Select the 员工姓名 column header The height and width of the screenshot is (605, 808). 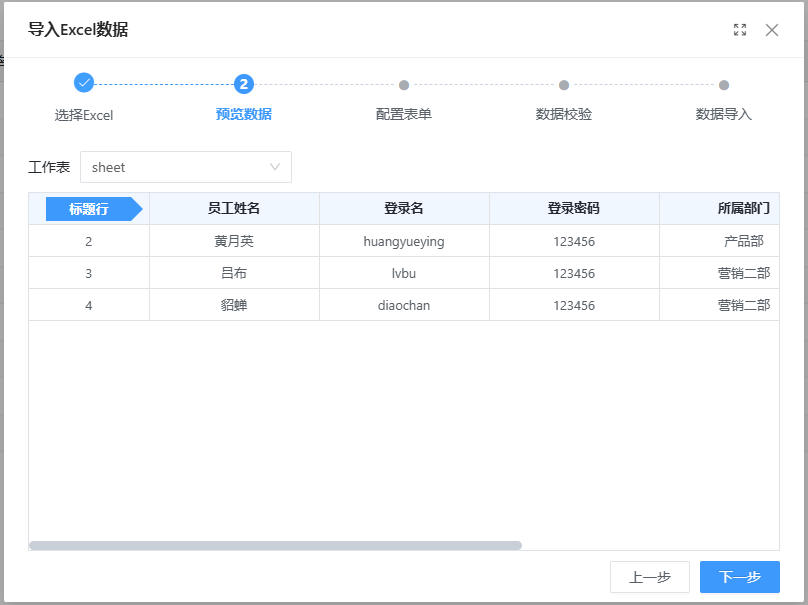(234, 209)
